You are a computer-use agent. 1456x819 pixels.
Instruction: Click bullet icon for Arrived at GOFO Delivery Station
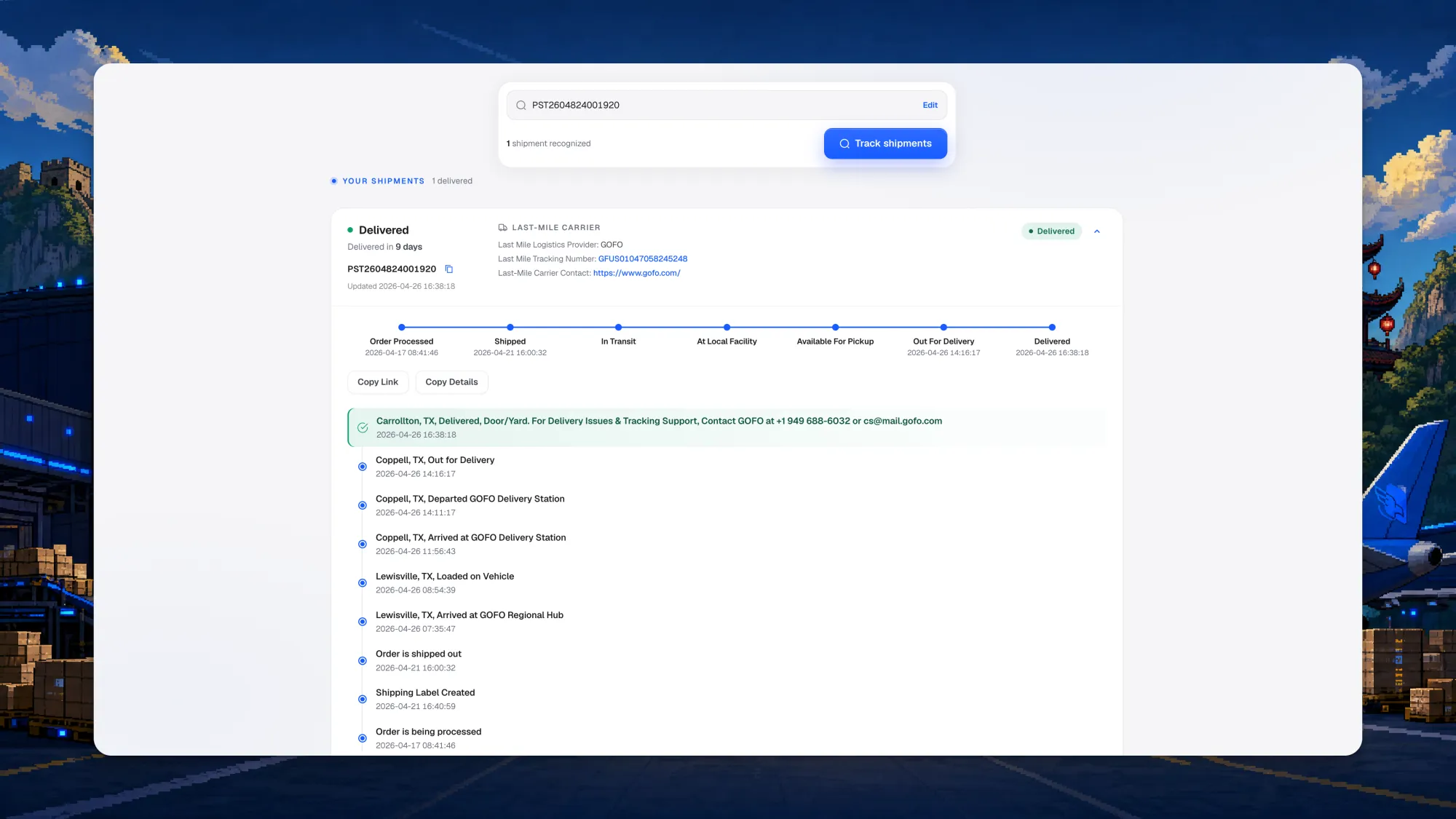pos(363,545)
